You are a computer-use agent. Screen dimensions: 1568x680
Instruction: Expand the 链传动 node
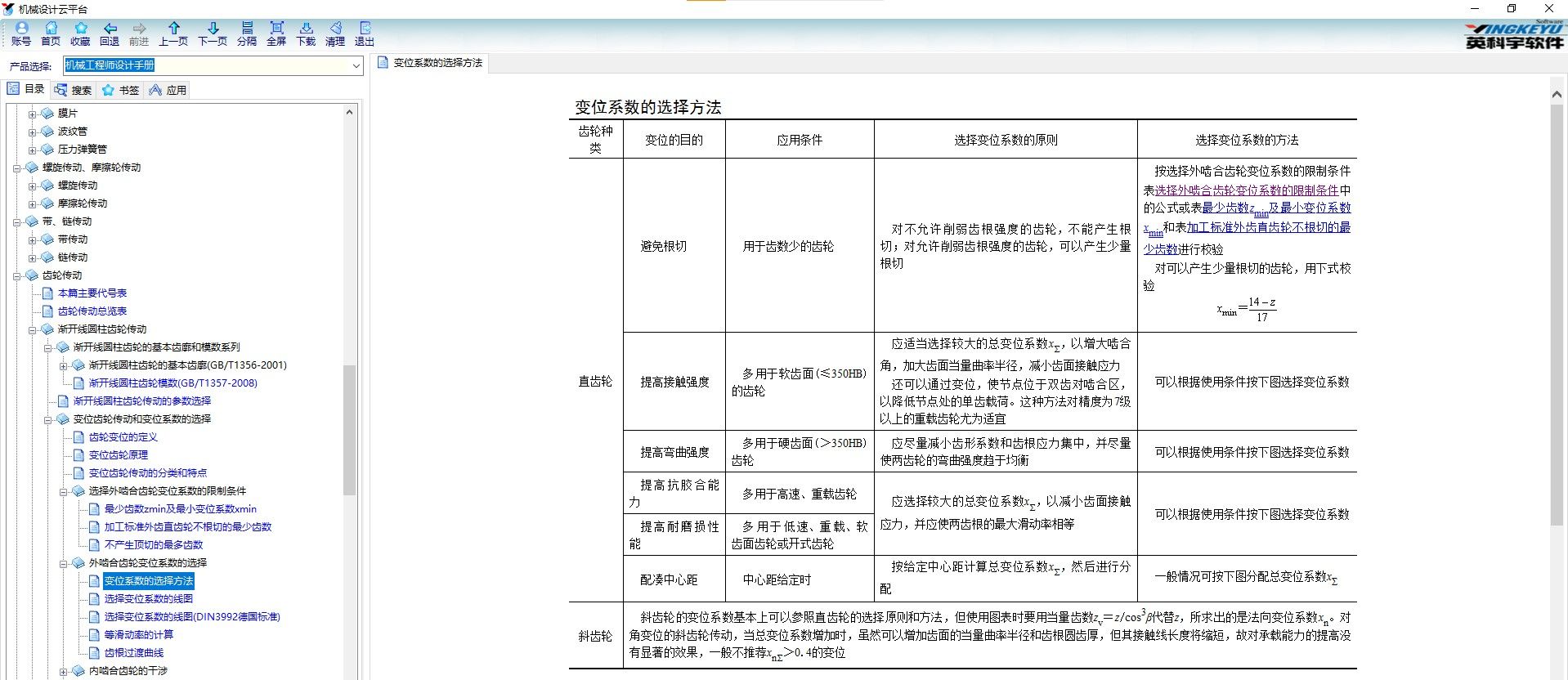[x=32, y=257]
